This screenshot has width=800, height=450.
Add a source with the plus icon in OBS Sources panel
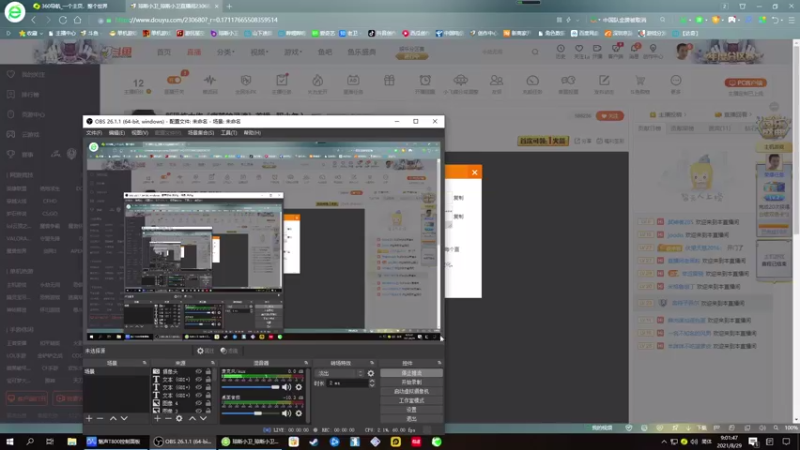[x=157, y=418]
